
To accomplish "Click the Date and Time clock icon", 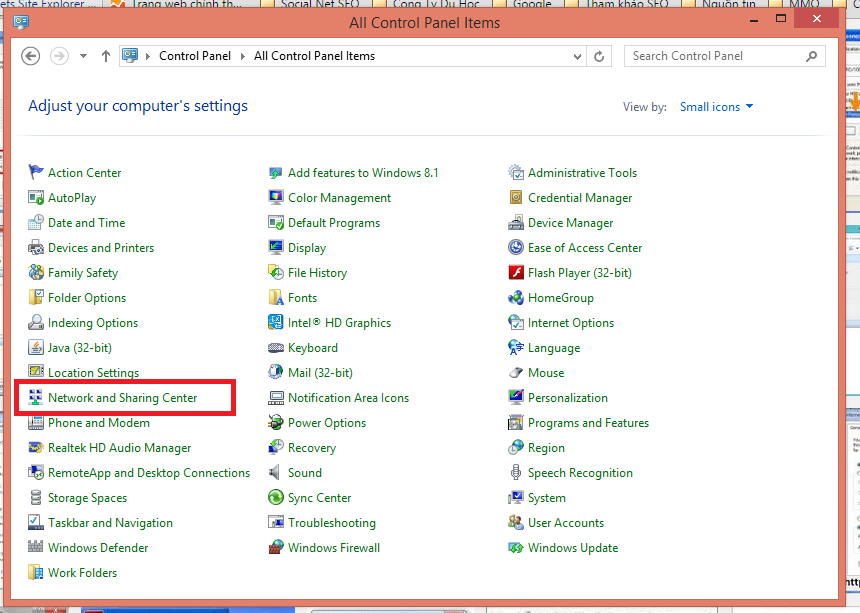I will tap(36, 223).
